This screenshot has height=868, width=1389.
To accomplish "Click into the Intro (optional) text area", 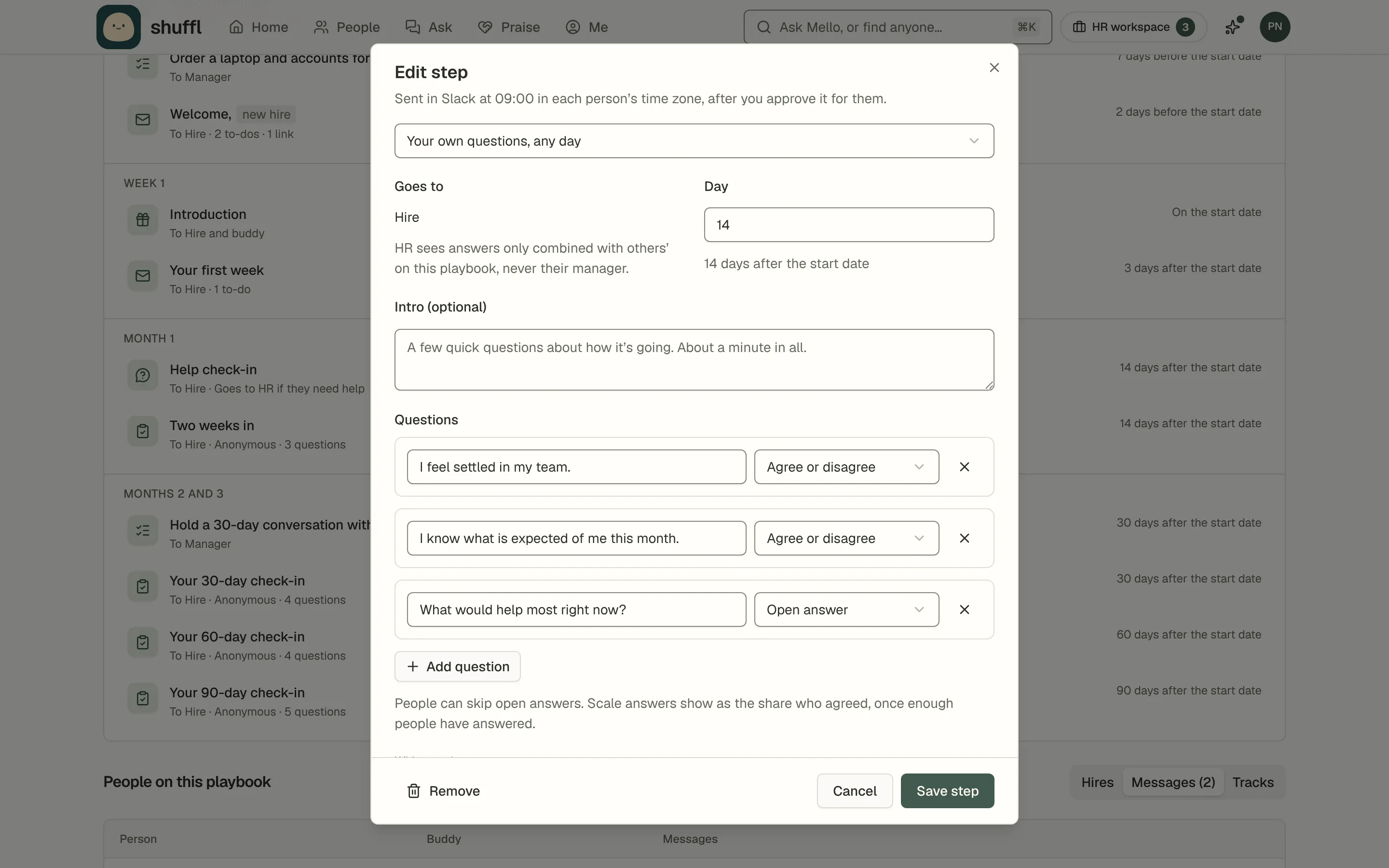I will point(694,359).
